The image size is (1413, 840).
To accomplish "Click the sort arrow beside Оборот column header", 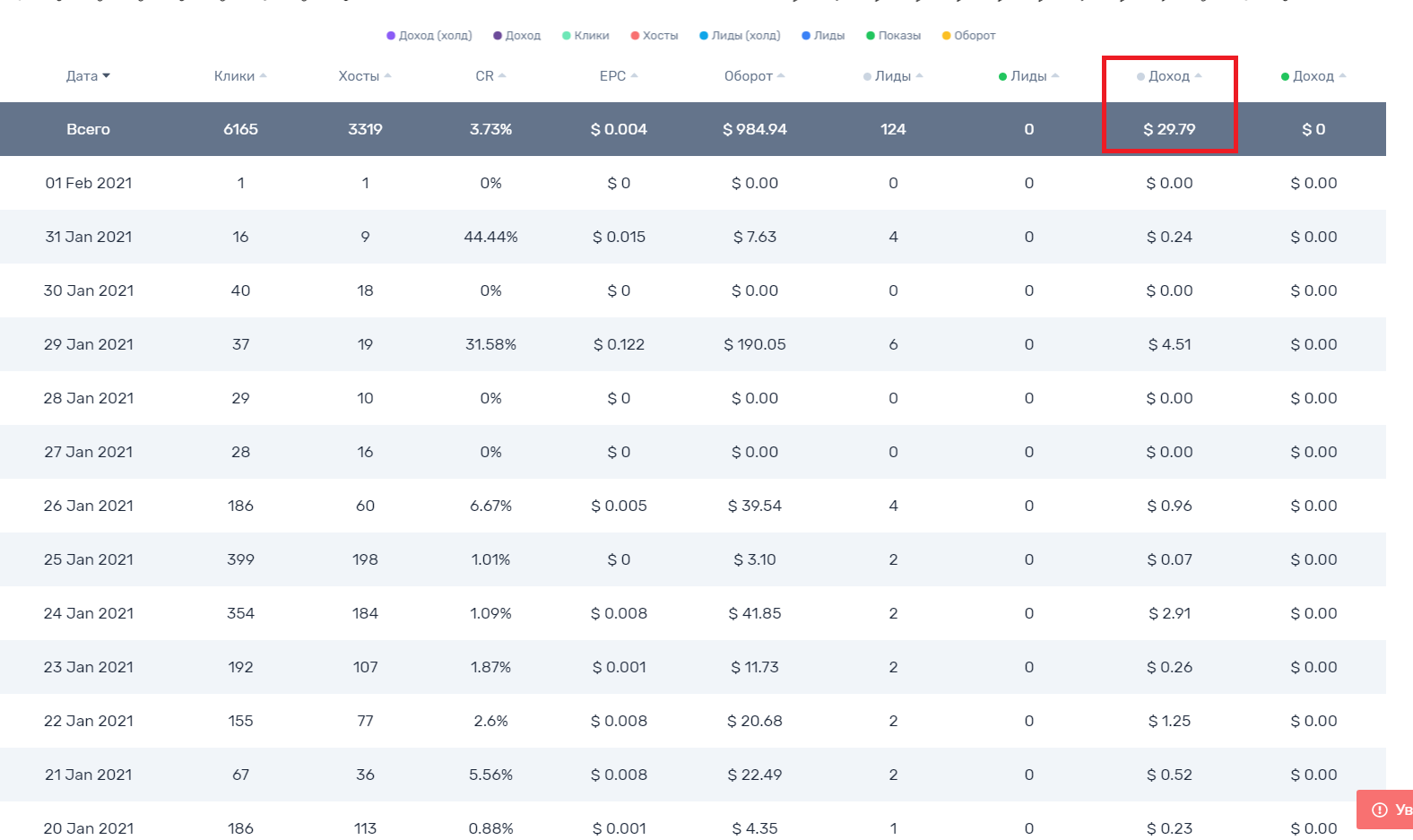I will pos(781,76).
